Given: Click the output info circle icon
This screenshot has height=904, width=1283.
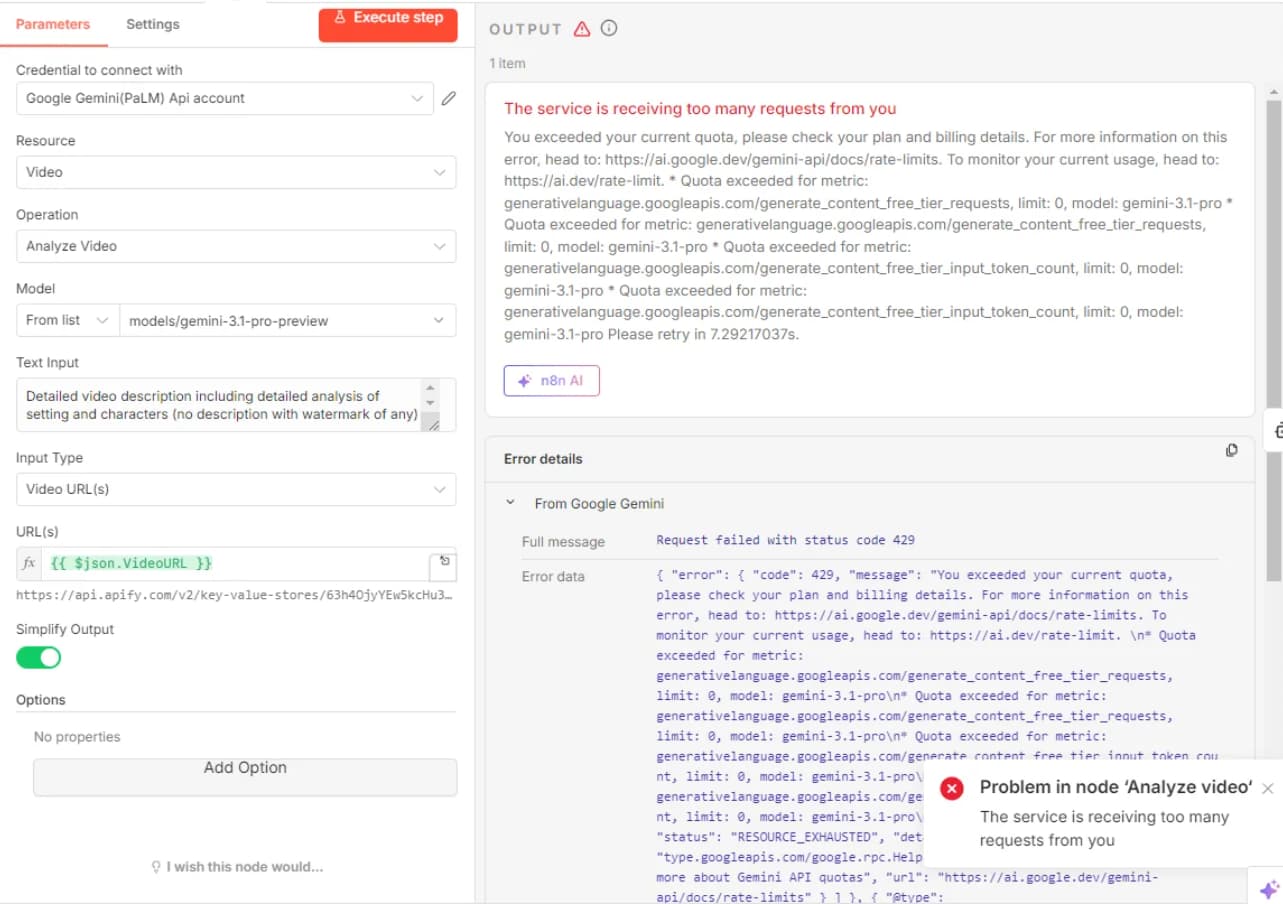Looking at the screenshot, I should point(608,28).
